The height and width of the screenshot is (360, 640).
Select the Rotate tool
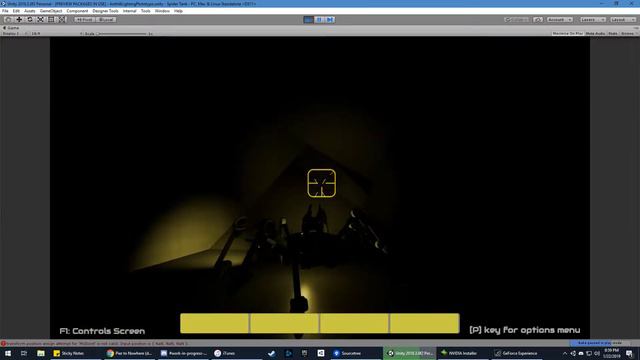pos(30,20)
